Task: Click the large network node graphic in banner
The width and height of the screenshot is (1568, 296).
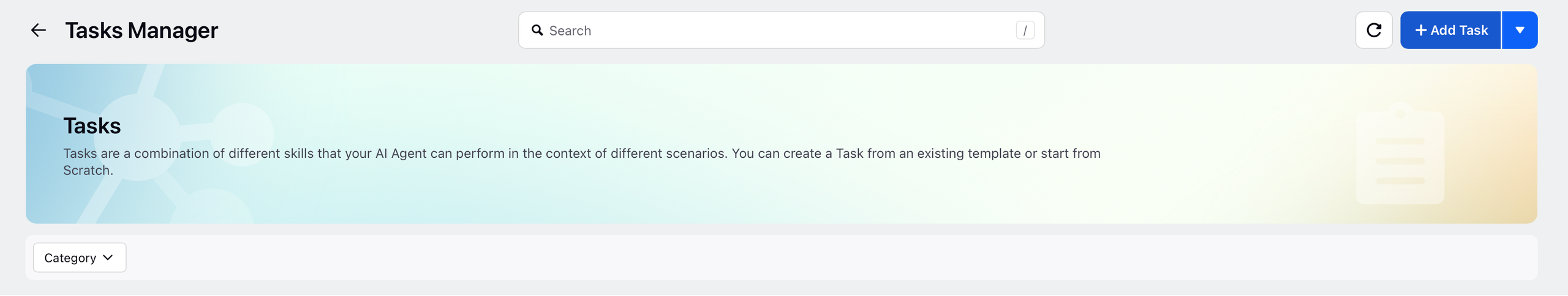Action: (138, 138)
